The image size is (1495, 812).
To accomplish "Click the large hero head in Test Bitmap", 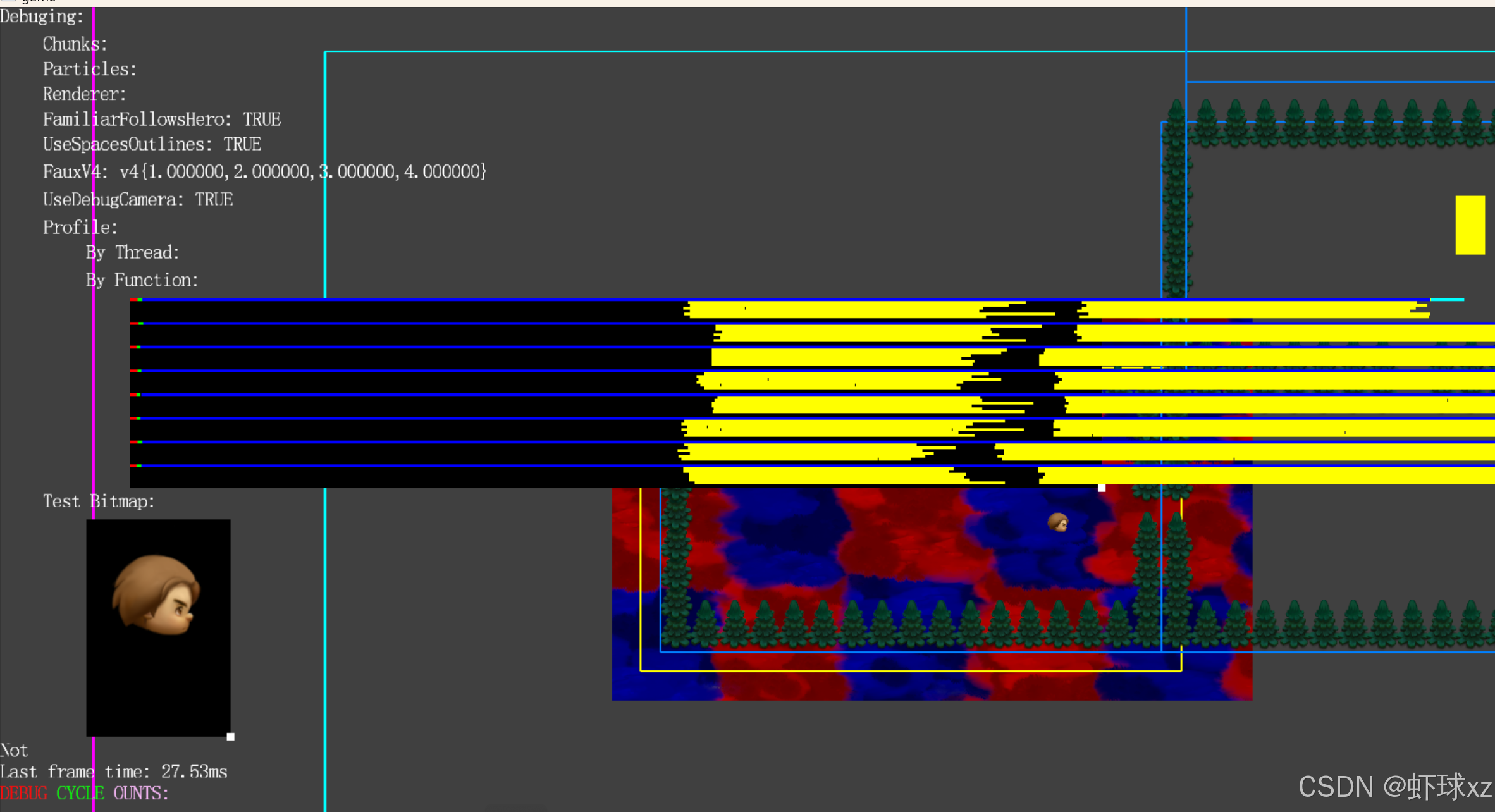I will [x=156, y=594].
